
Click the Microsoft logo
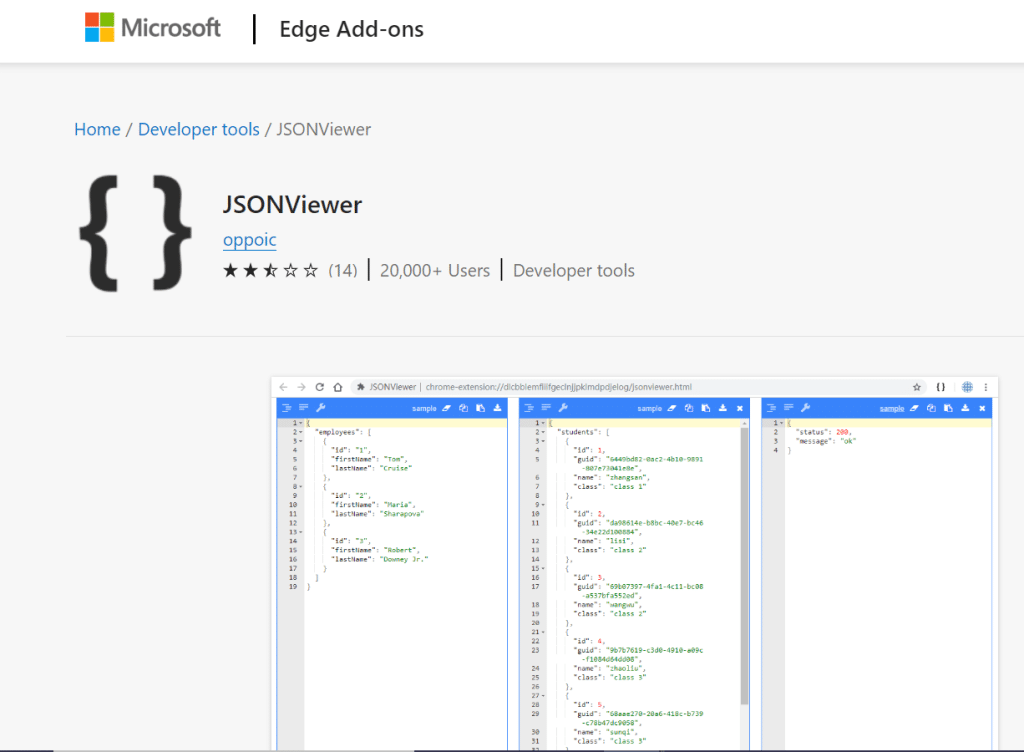click(152, 28)
